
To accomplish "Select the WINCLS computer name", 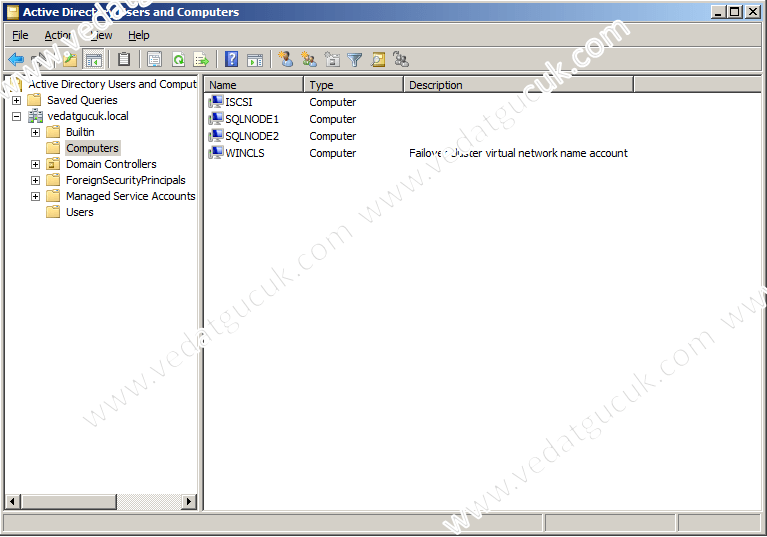I will (245, 153).
